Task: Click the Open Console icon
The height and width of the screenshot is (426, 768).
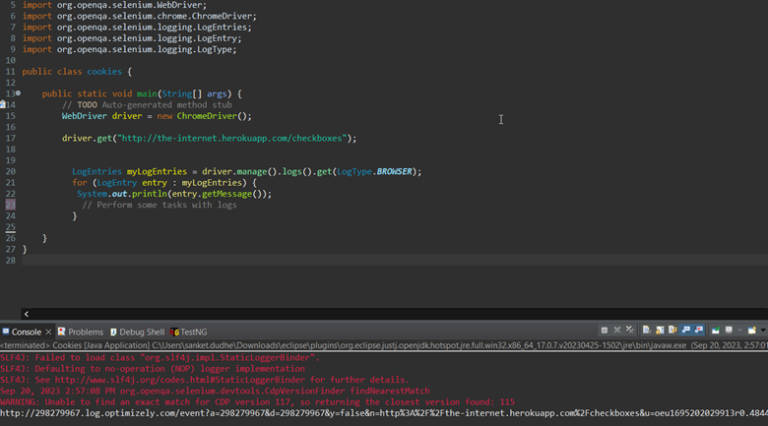Action: coord(751,330)
